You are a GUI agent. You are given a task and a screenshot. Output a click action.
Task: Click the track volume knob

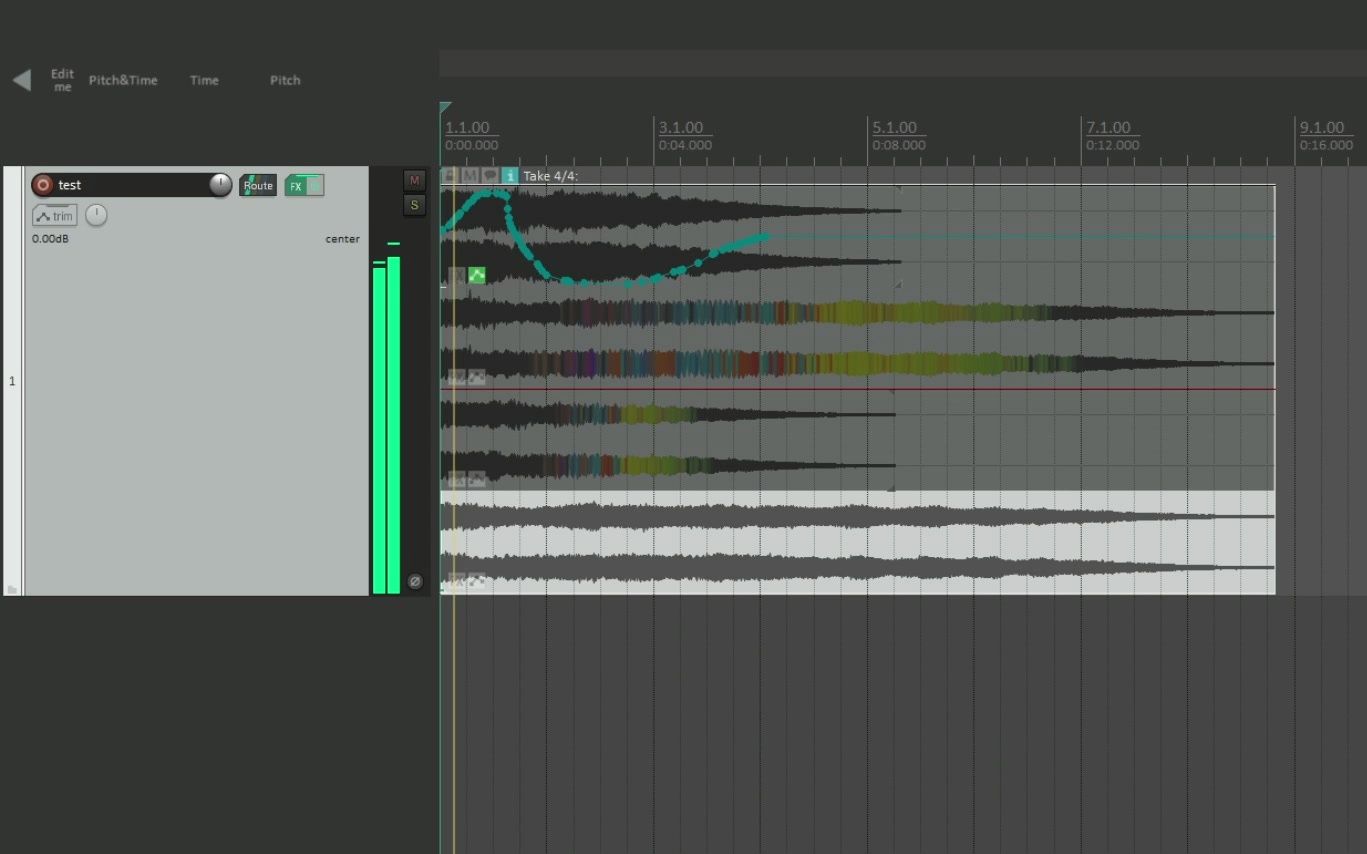(x=220, y=185)
